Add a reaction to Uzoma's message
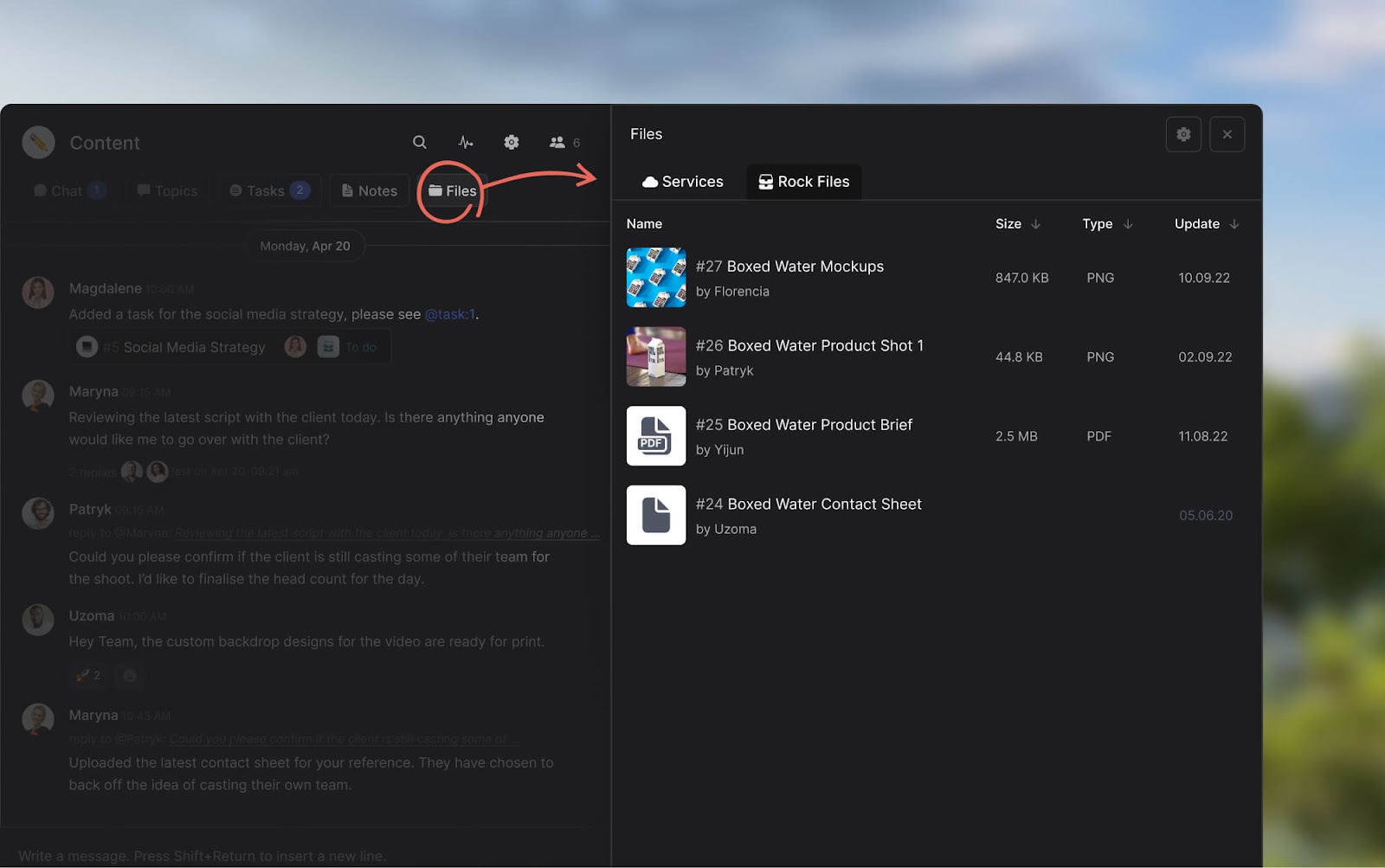Image resolution: width=1385 pixels, height=868 pixels. click(130, 675)
